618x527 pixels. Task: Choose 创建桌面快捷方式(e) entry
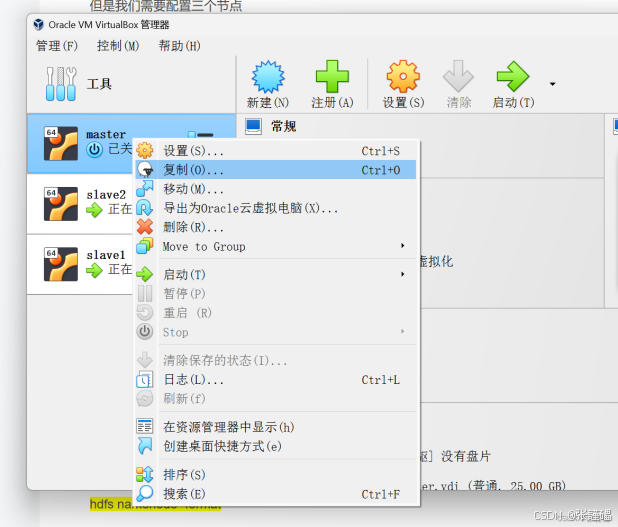click(275, 446)
